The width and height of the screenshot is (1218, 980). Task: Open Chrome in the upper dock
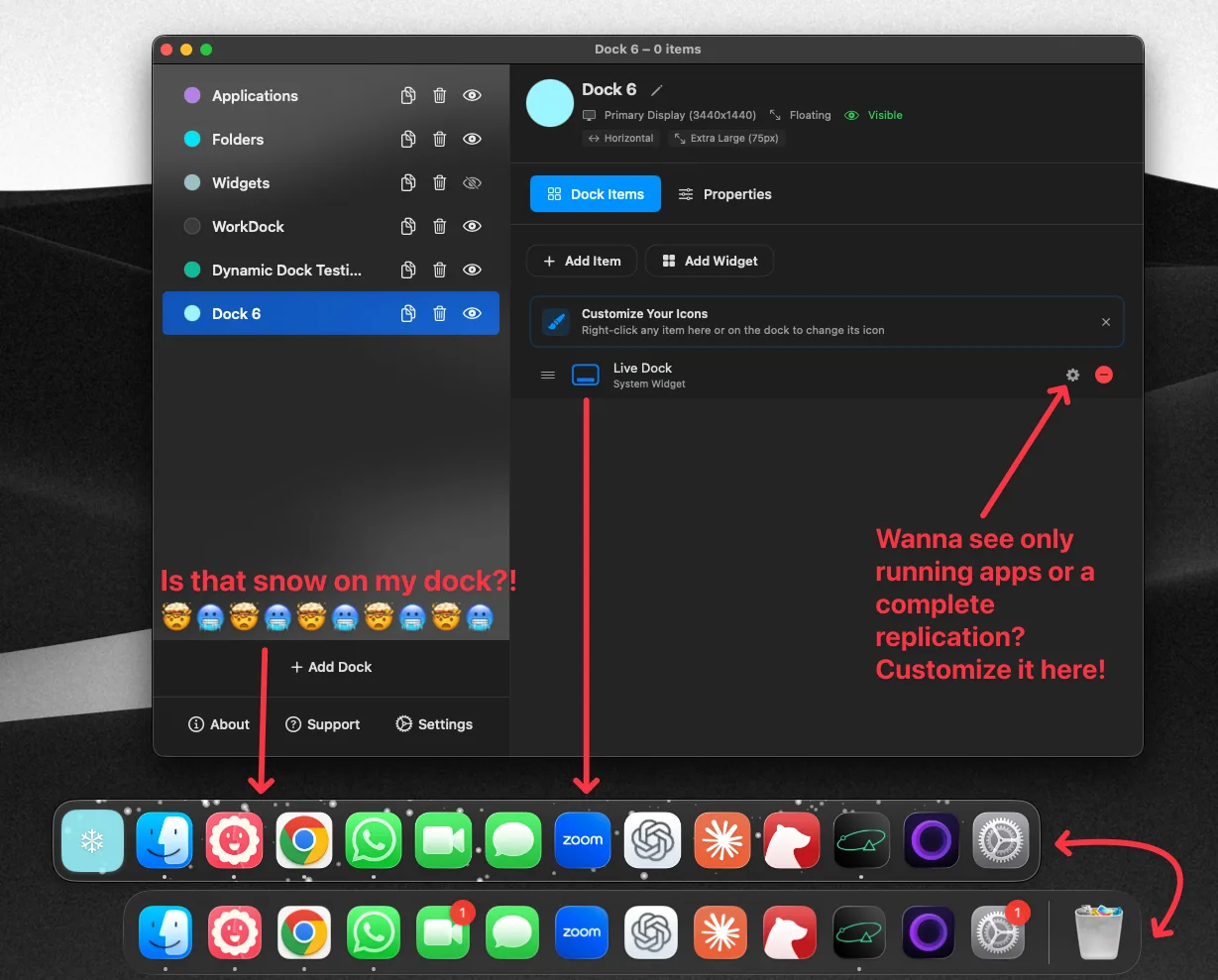tap(304, 841)
